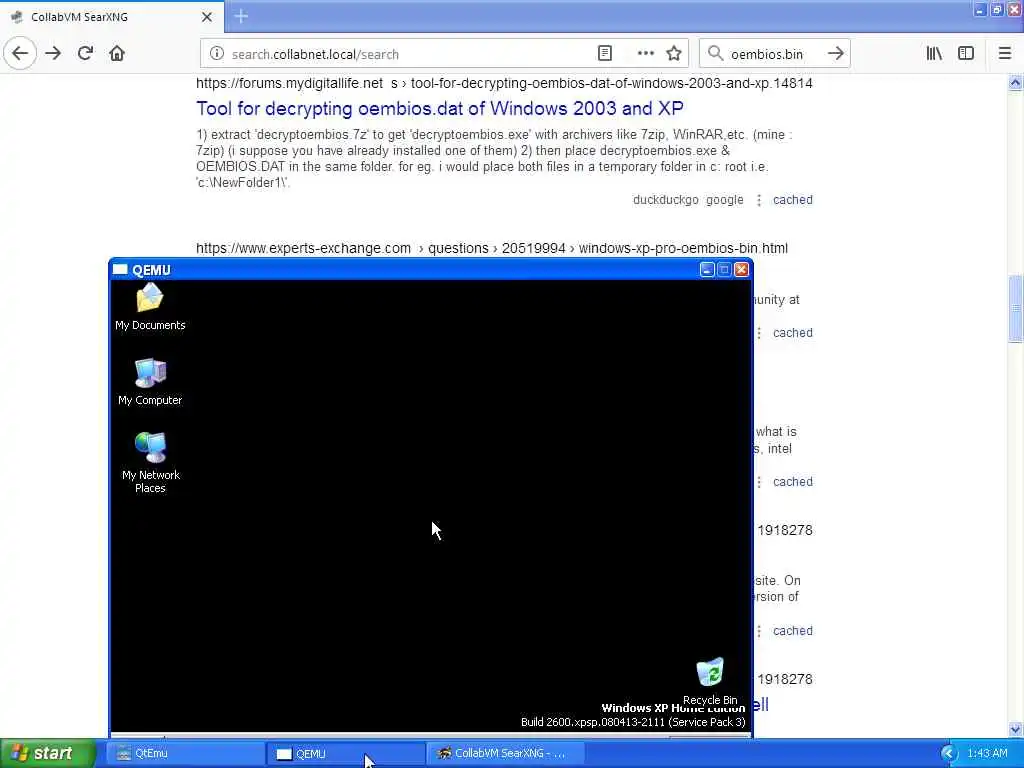The height and width of the screenshot is (768, 1024).
Task: Select My Computer icon in QEMU window
Action: coord(150,382)
